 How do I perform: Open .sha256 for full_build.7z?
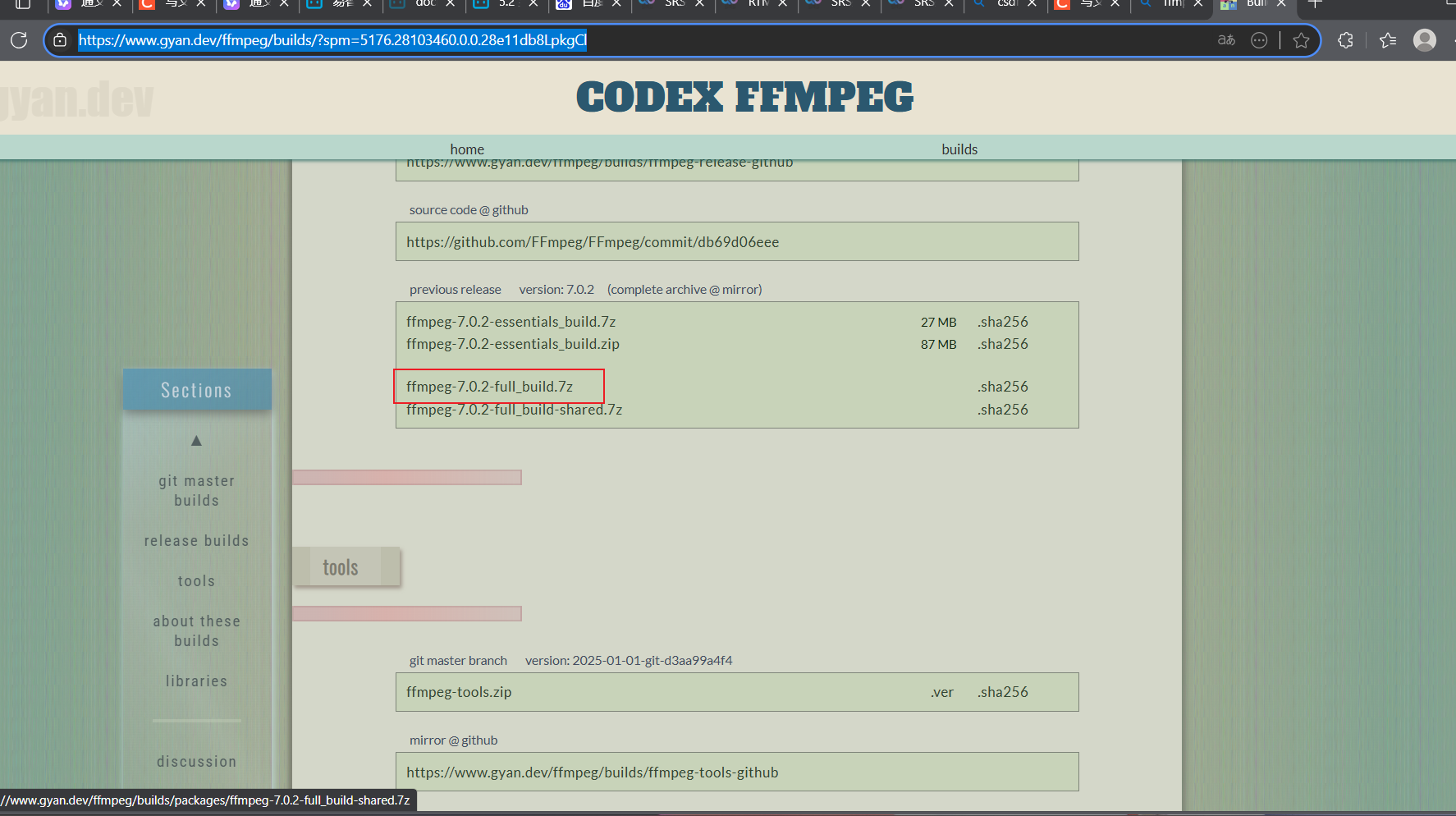(x=1002, y=387)
